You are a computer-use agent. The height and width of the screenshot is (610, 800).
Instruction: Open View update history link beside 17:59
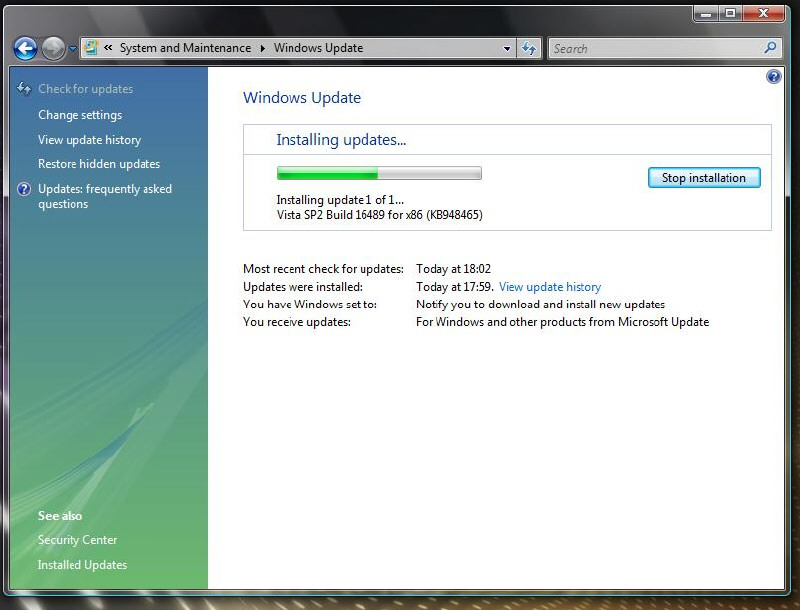(550, 287)
